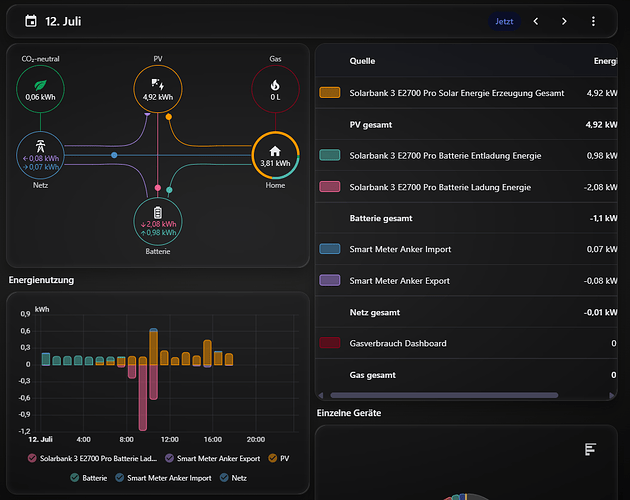The height and width of the screenshot is (500, 630).
Task: Click the Jetzt button
Action: pos(504,21)
